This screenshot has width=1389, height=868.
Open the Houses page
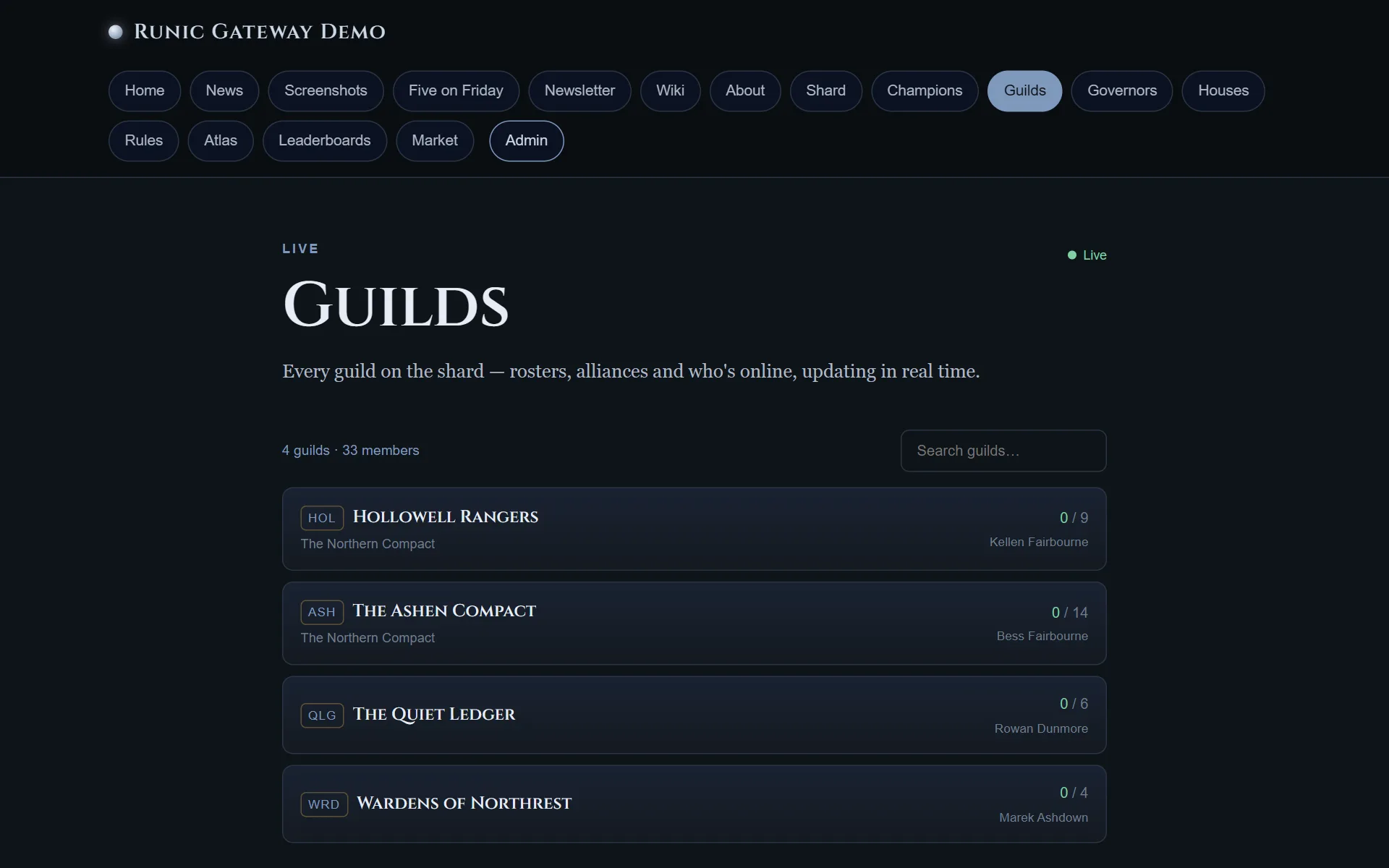[x=1223, y=91]
